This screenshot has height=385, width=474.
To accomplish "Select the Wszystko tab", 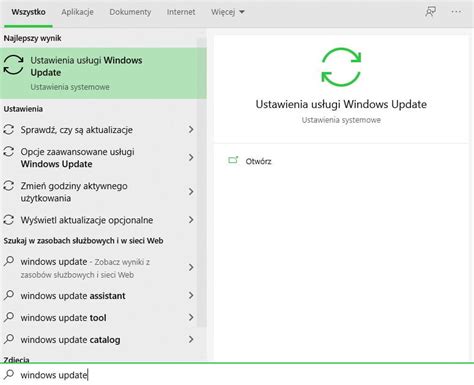I will 28,12.
